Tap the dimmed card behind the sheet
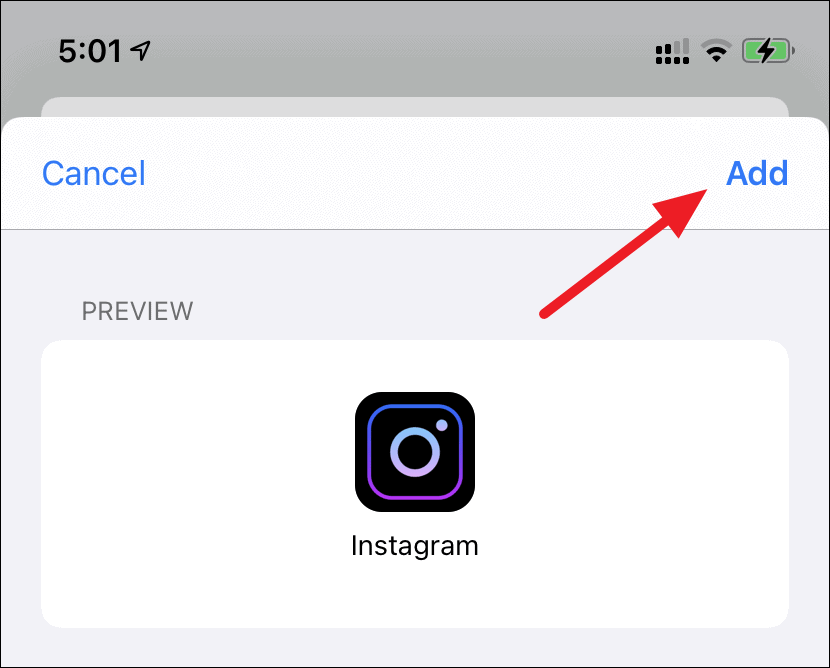 (415, 106)
